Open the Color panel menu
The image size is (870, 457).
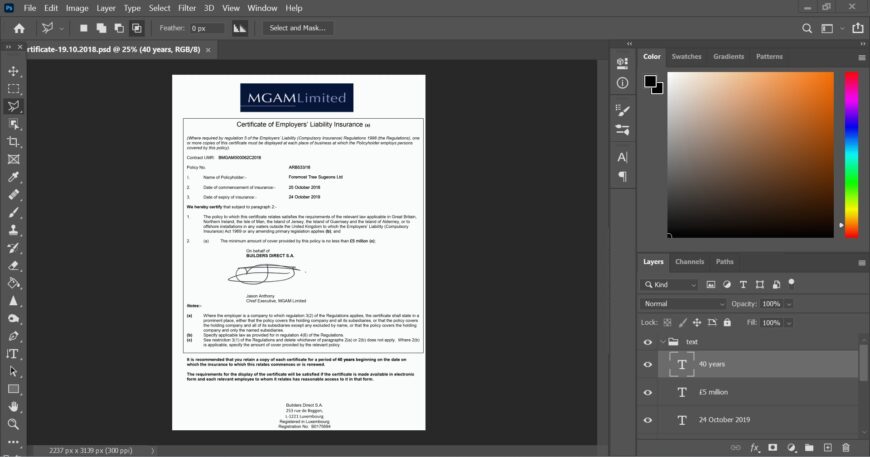tap(862, 57)
